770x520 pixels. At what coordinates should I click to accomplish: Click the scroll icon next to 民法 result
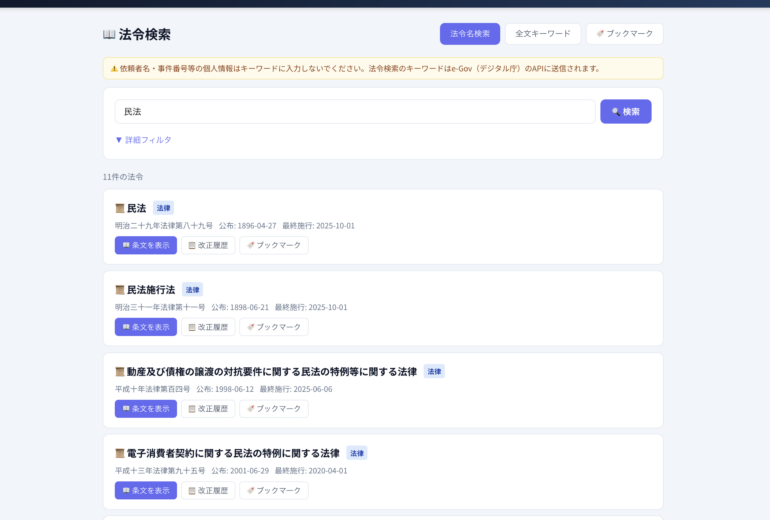coord(120,208)
